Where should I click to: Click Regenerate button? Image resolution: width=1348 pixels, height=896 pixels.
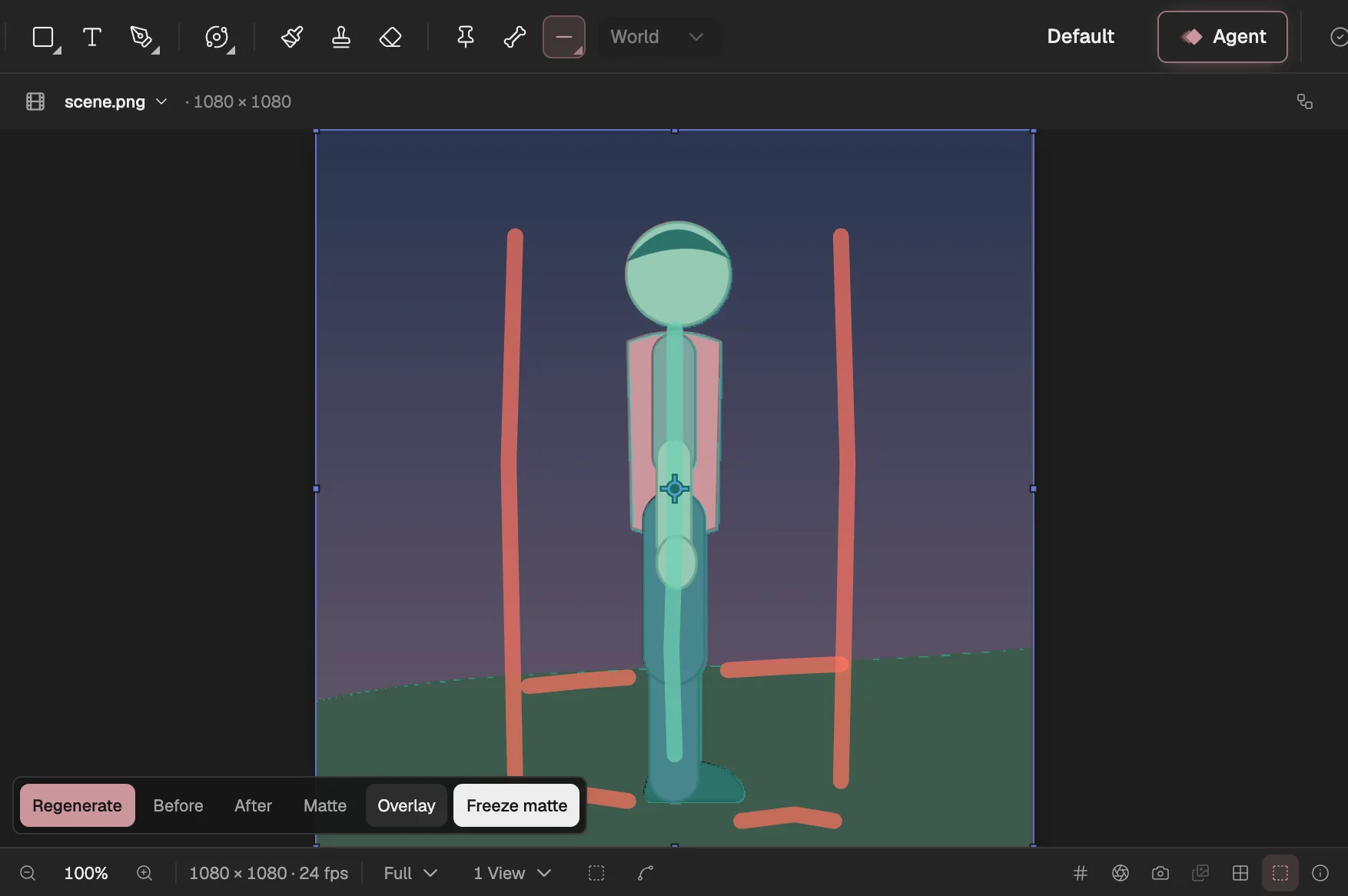(78, 805)
